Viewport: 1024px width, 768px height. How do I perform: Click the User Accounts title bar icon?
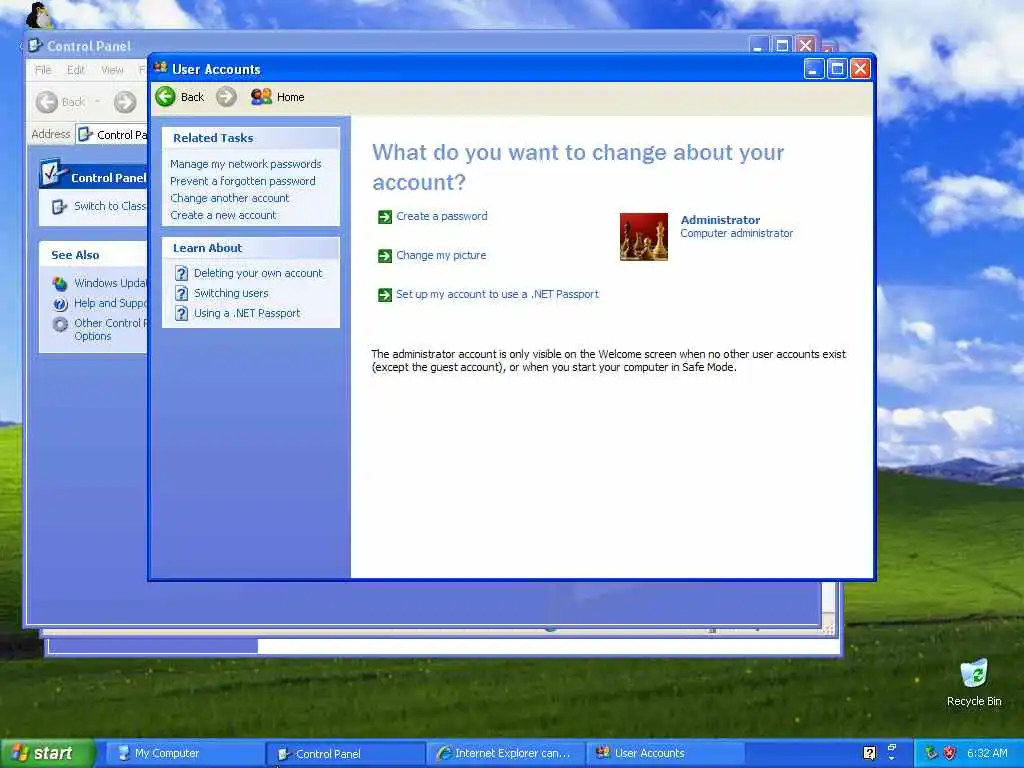coord(161,68)
